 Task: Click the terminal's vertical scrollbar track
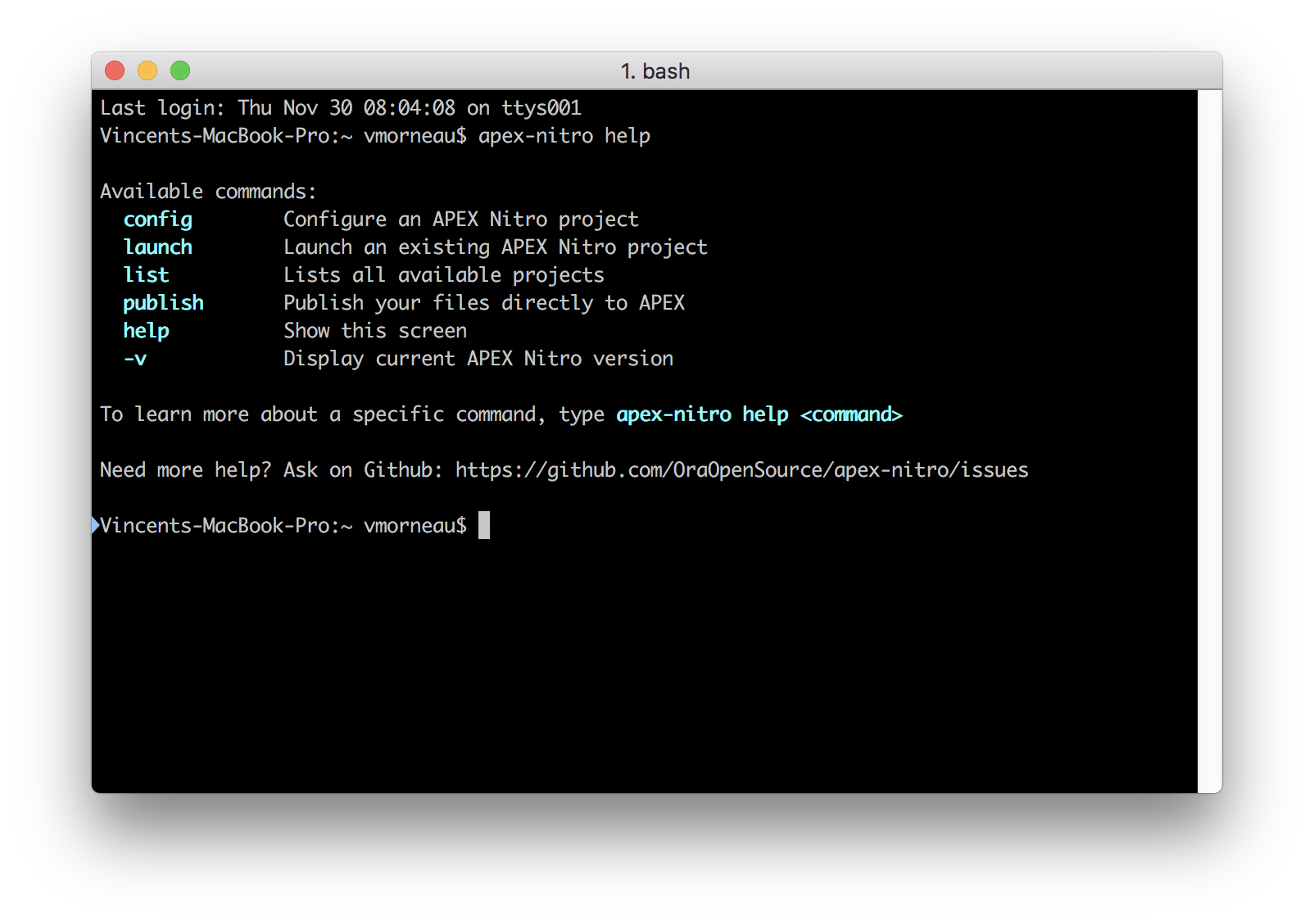pos(1209,441)
